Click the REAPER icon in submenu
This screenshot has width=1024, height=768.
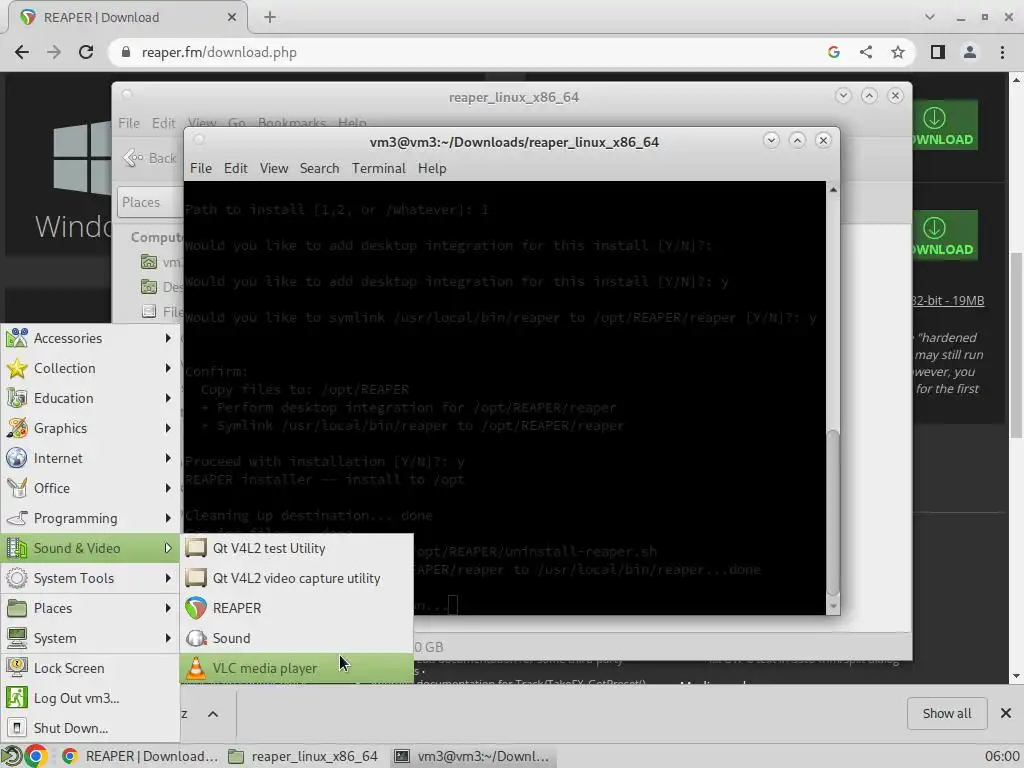click(x=195, y=608)
